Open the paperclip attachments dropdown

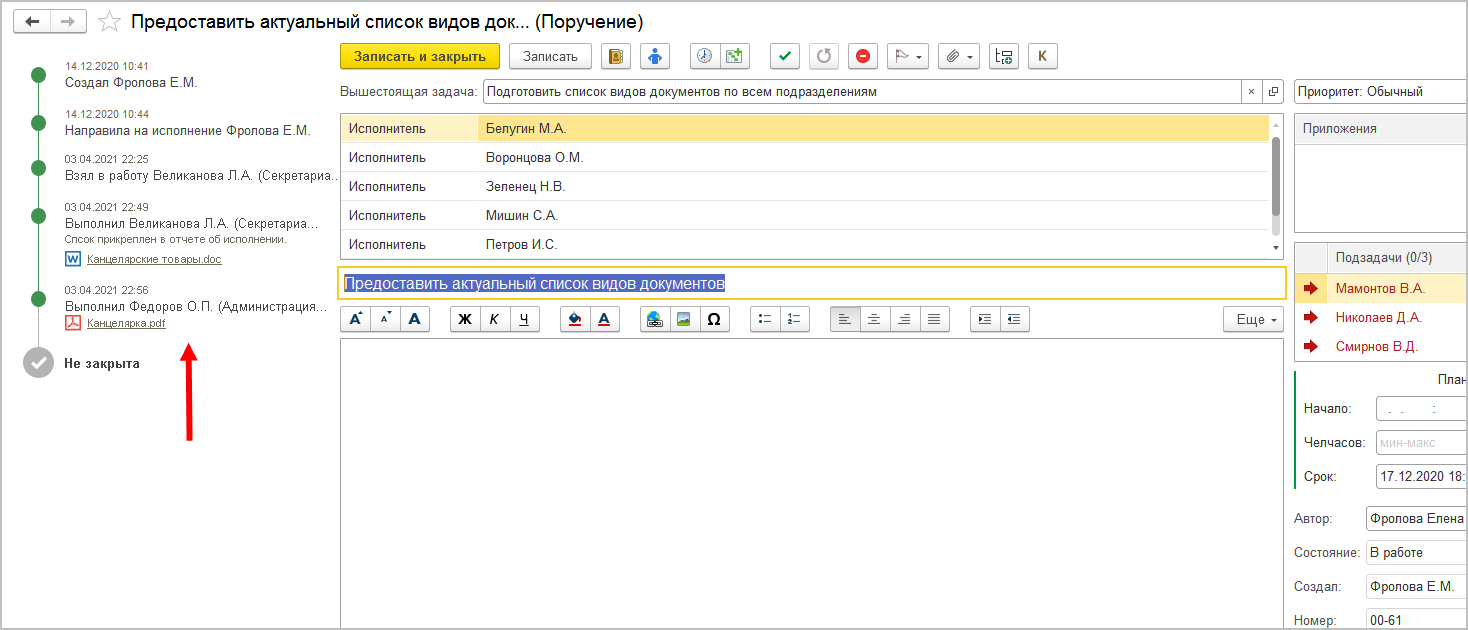tap(959, 56)
